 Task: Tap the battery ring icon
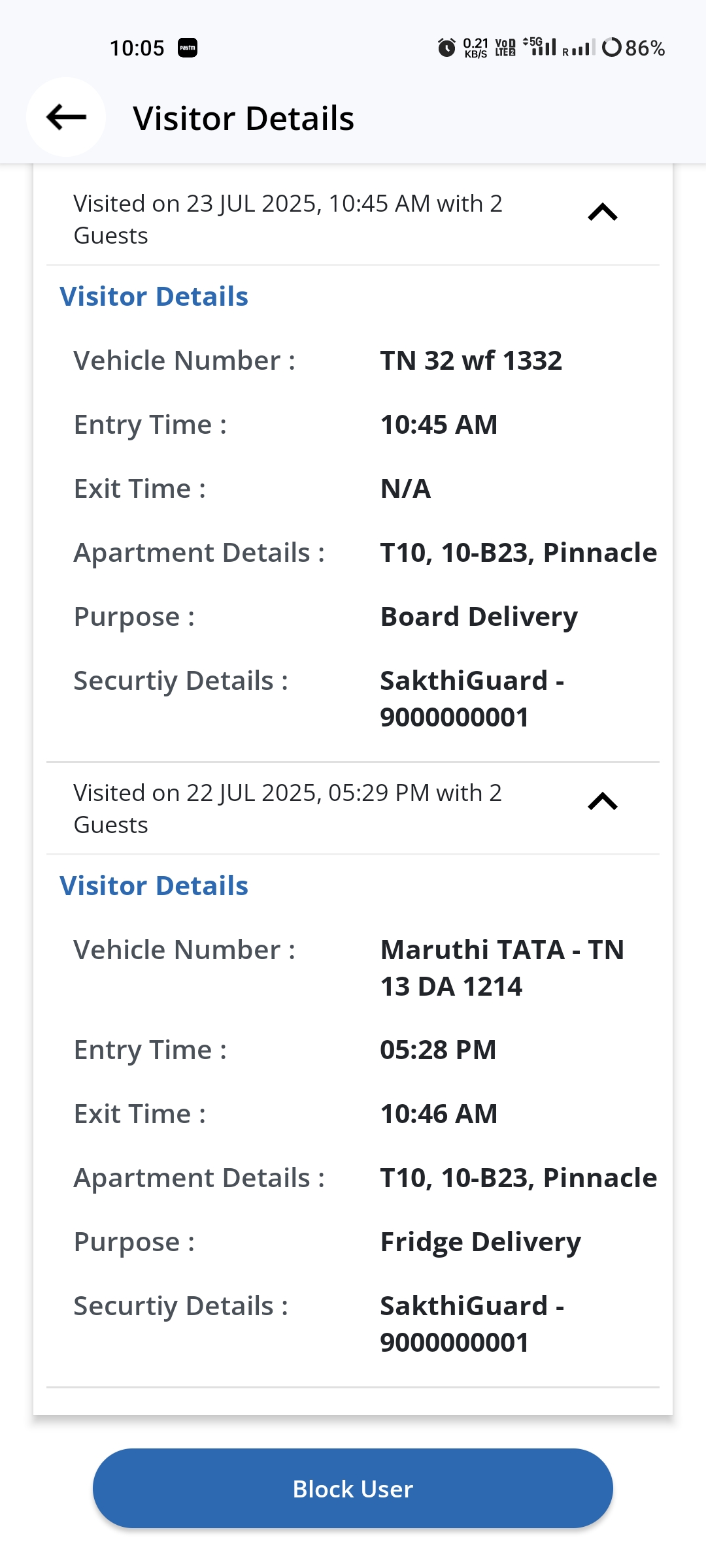pos(612,48)
